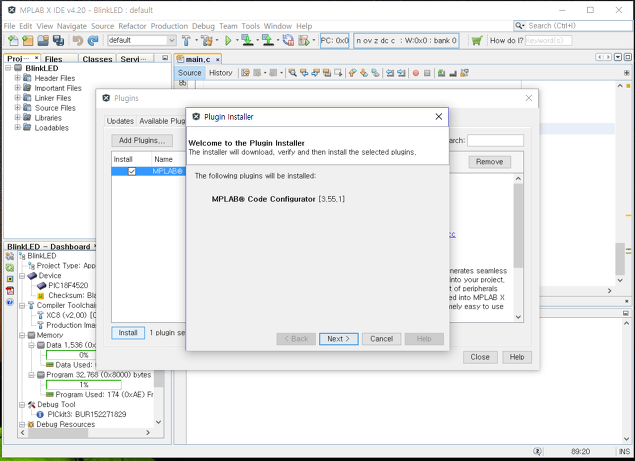Click the PDF datasheet icon in Dashboard
635x461 pixels.
10,291
